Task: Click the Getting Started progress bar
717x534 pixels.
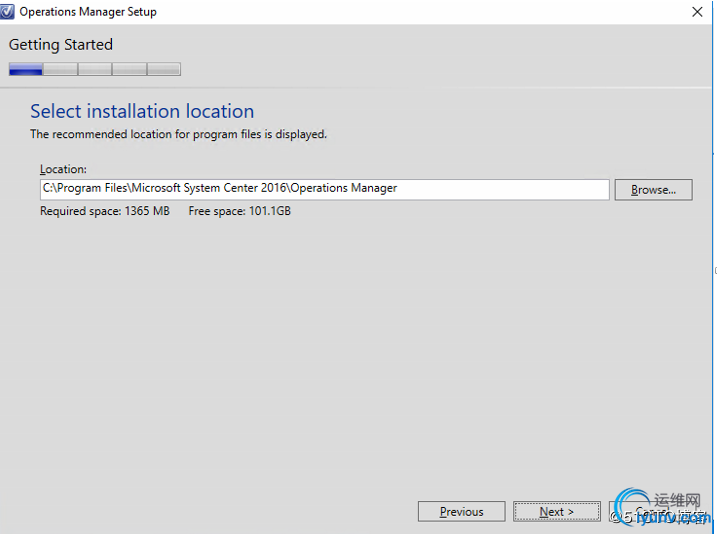Action: [95, 69]
